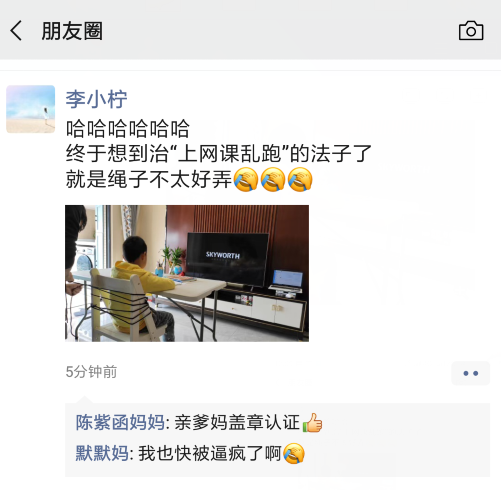Tap the third crying-laughing emoji in post
This screenshot has width=501, height=490.
pyautogui.click(x=300, y=179)
